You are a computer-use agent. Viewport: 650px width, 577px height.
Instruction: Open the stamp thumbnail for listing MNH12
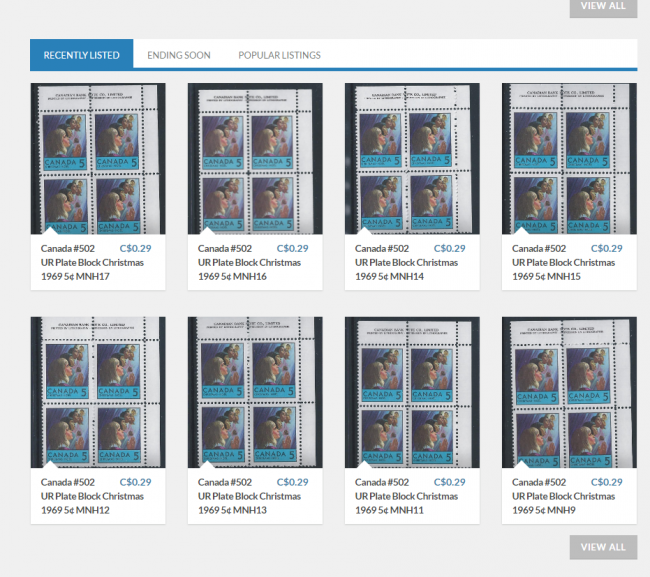coord(98,393)
